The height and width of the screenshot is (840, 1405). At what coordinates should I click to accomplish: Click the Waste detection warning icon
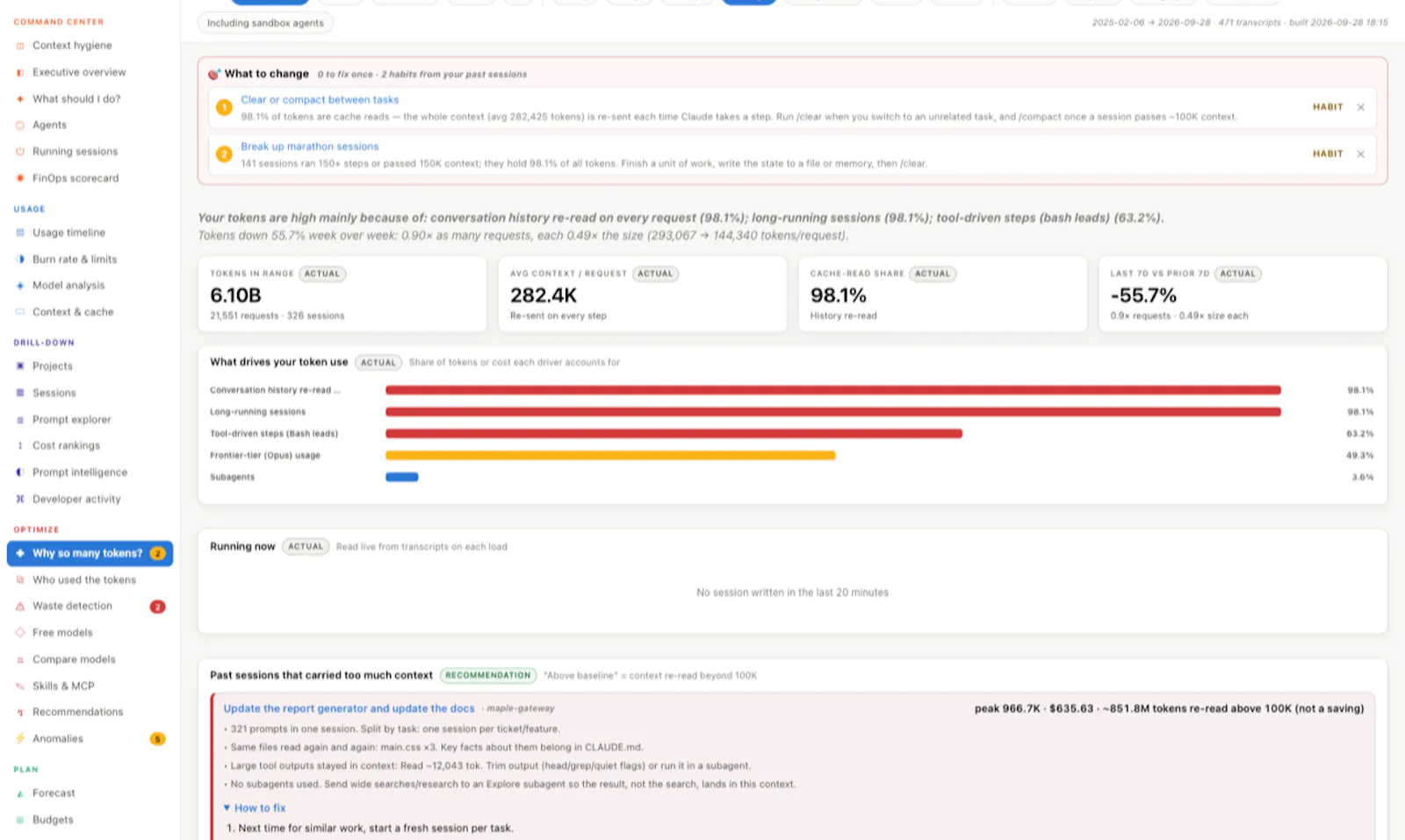point(20,607)
